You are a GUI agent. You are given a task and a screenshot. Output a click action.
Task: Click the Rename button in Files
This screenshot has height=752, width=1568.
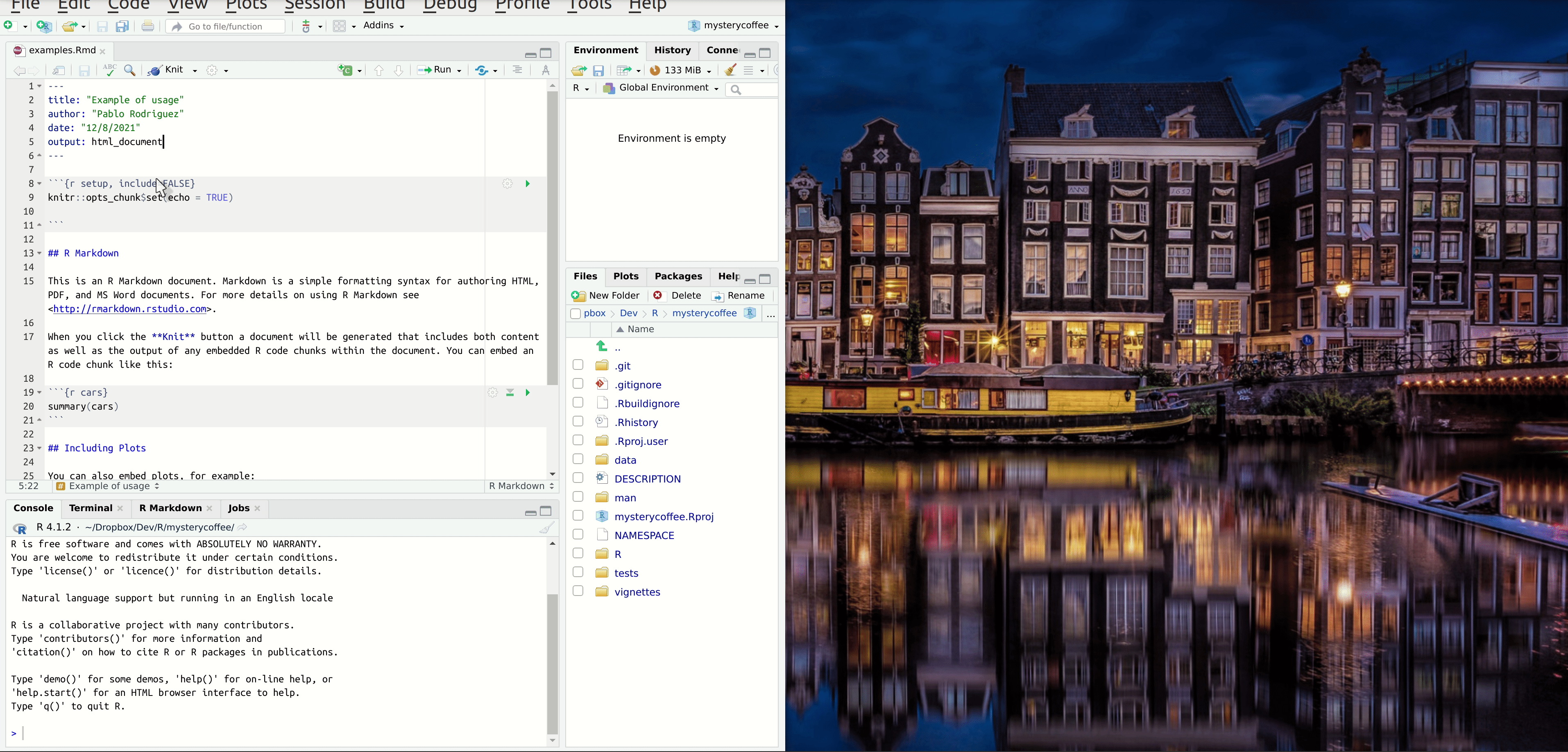(x=739, y=296)
